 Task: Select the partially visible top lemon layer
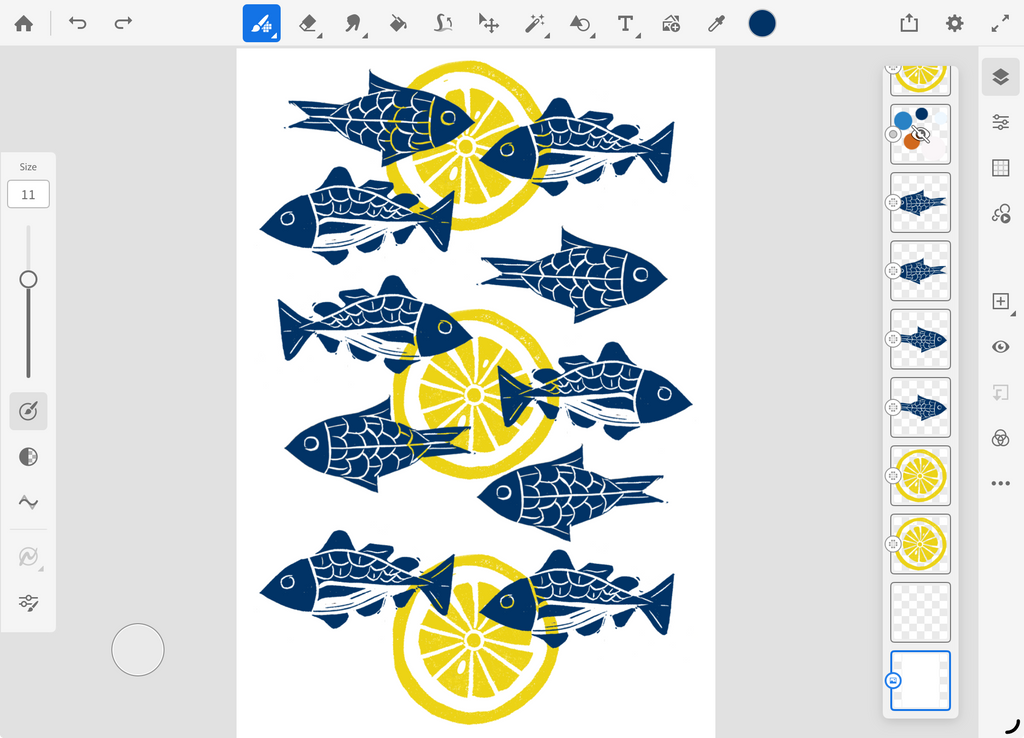(920, 80)
